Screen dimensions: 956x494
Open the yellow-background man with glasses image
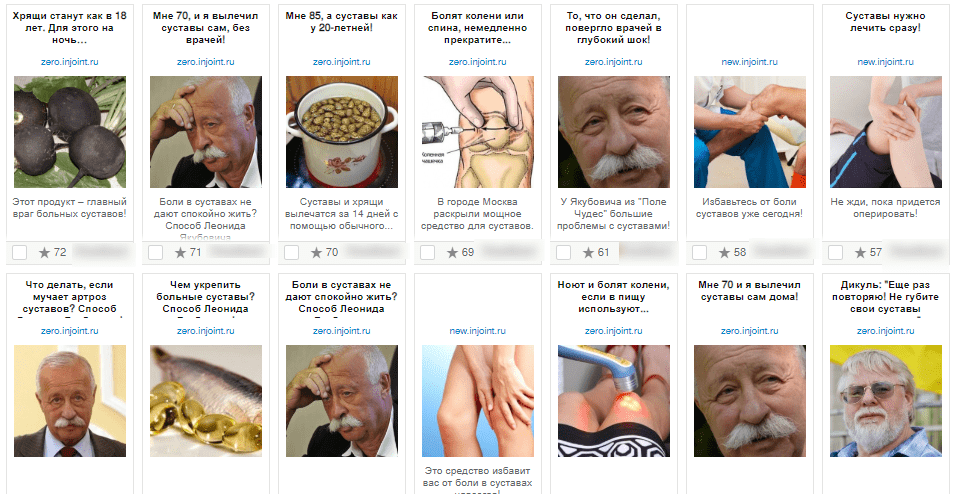point(886,401)
